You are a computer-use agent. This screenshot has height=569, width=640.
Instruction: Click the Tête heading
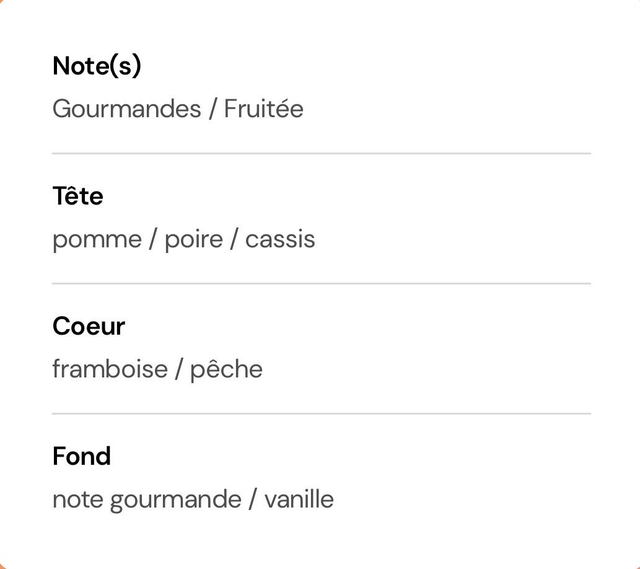tap(78, 196)
